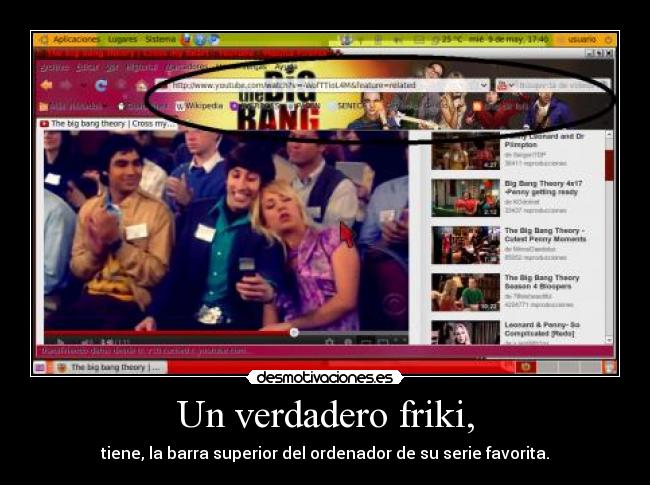
Task: Expand the address bar history dropdown
Action: (483, 85)
